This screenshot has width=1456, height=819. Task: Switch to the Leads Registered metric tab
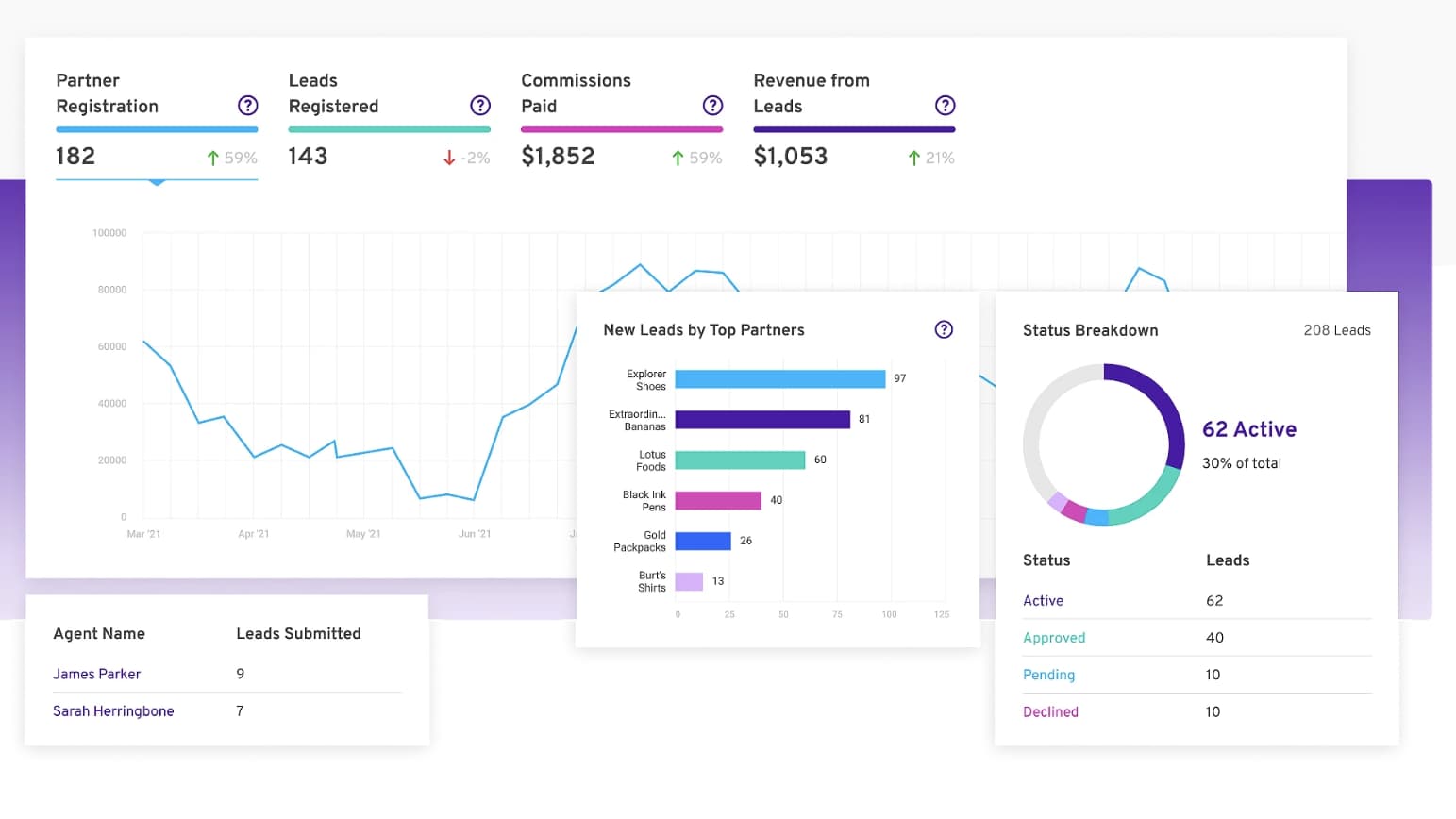(333, 93)
